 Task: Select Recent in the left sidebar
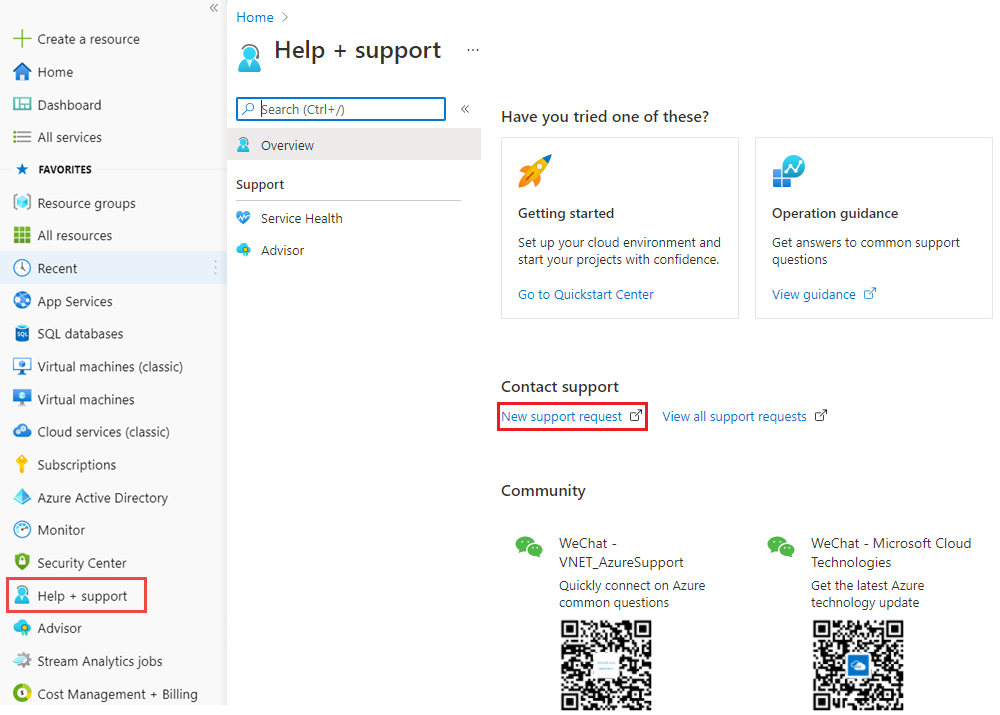point(114,268)
